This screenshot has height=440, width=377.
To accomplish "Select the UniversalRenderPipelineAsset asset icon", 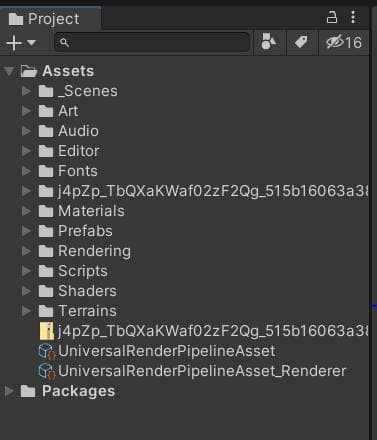I will point(46,351).
